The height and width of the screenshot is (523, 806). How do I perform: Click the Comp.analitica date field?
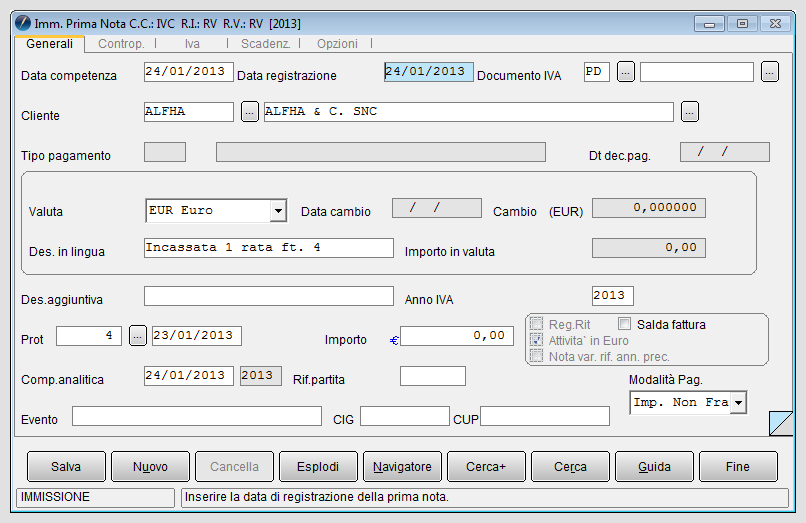pyautogui.click(x=189, y=376)
